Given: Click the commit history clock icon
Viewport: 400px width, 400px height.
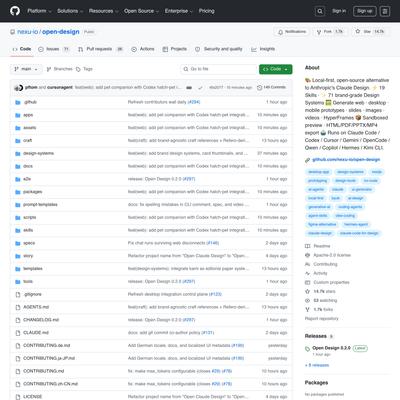Looking at the screenshot, I should [259, 88].
